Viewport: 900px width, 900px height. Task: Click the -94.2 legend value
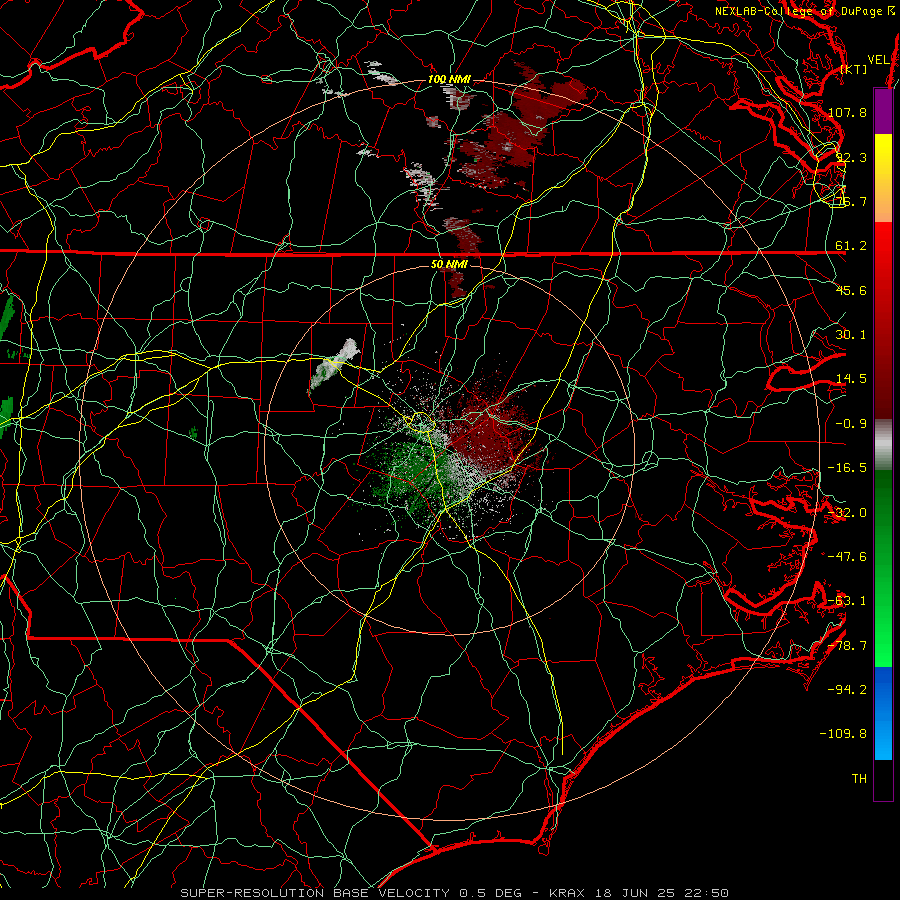click(x=847, y=689)
